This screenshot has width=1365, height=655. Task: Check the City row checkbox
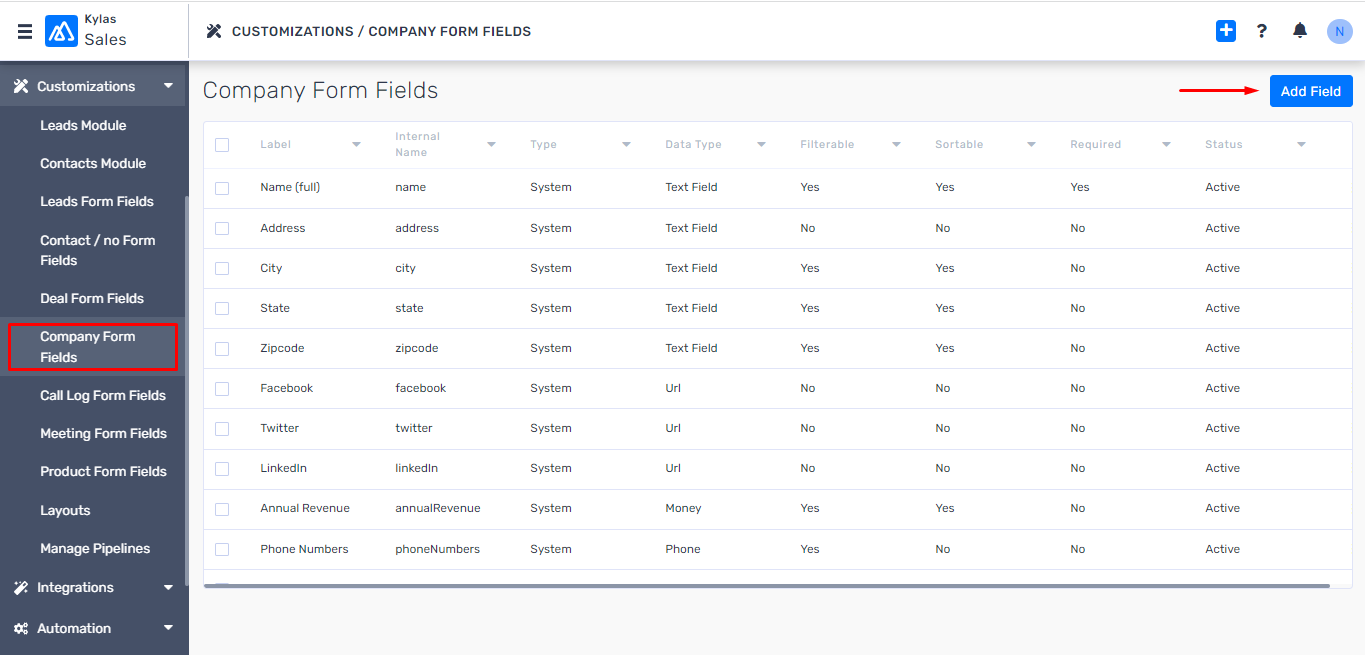pyautogui.click(x=222, y=268)
